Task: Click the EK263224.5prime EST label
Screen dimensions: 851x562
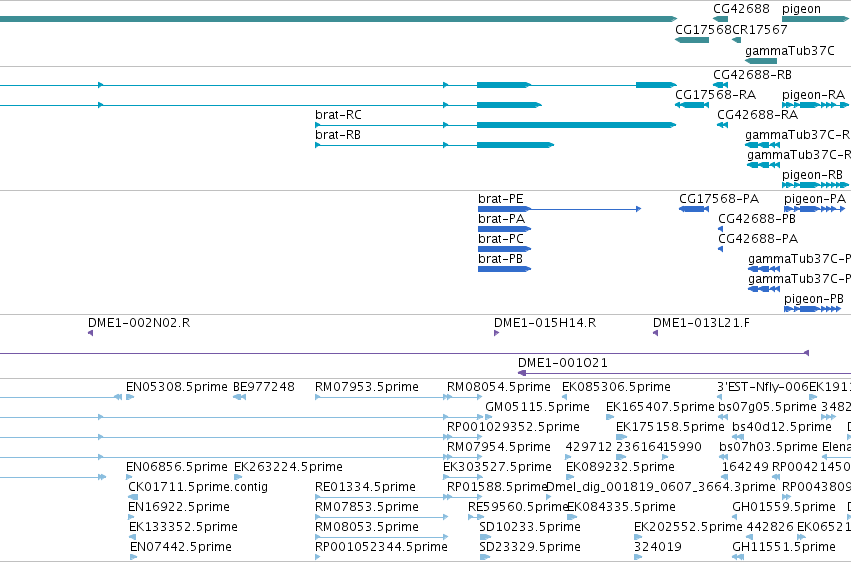Action: [x=288, y=468]
